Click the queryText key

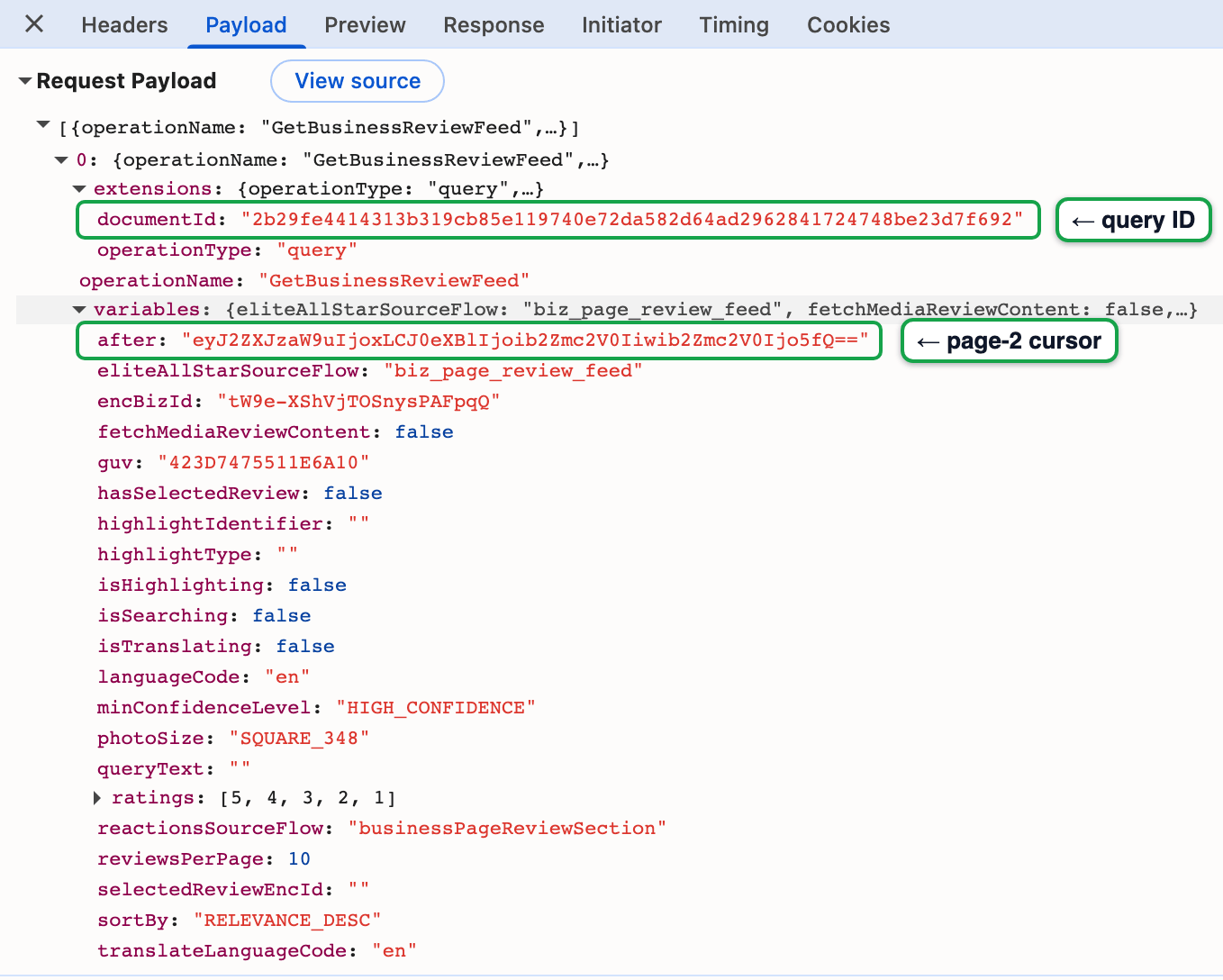coord(150,769)
